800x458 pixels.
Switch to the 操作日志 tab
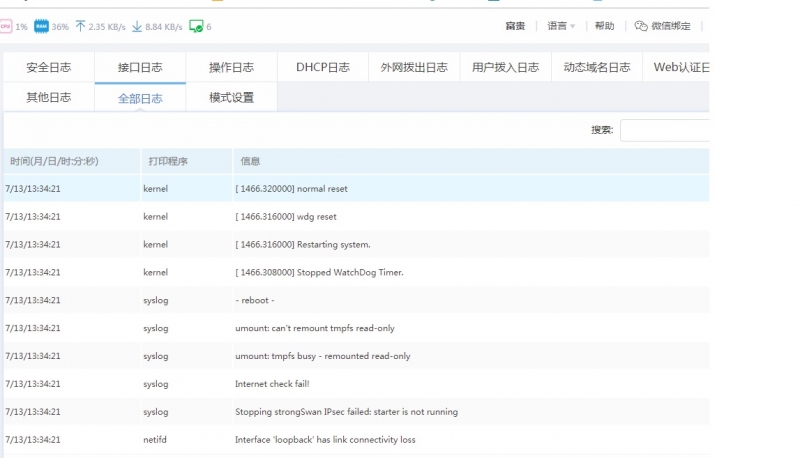(232, 67)
